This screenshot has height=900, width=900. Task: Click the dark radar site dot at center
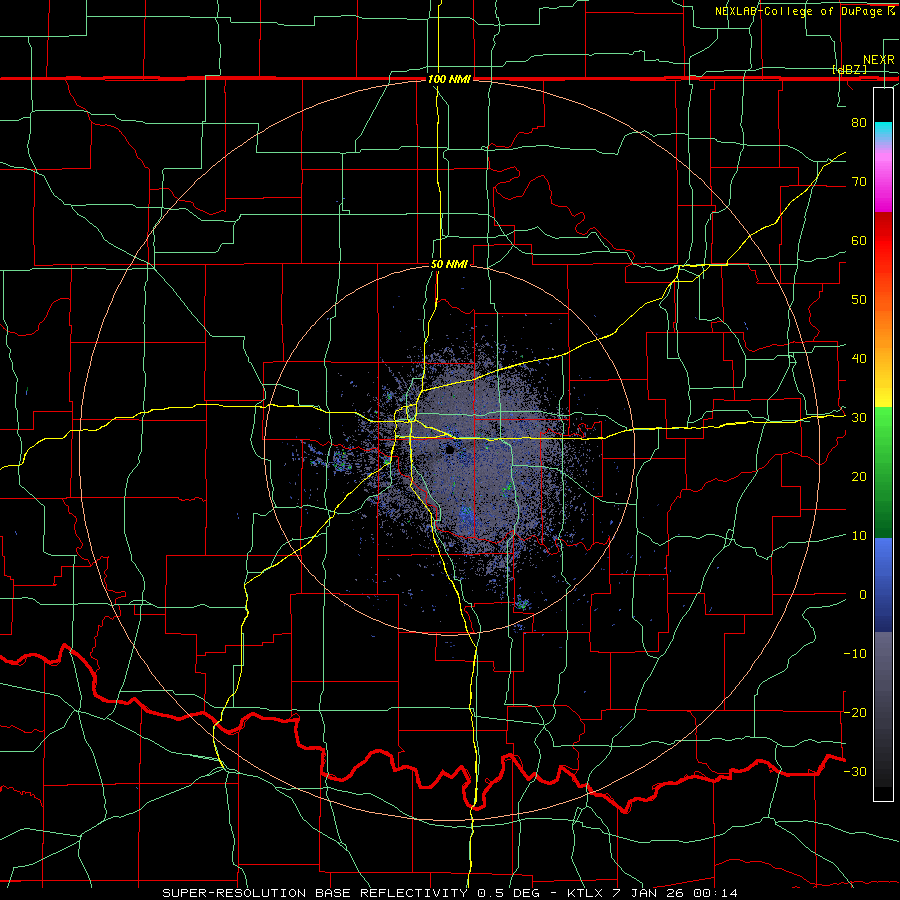(450, 451)
